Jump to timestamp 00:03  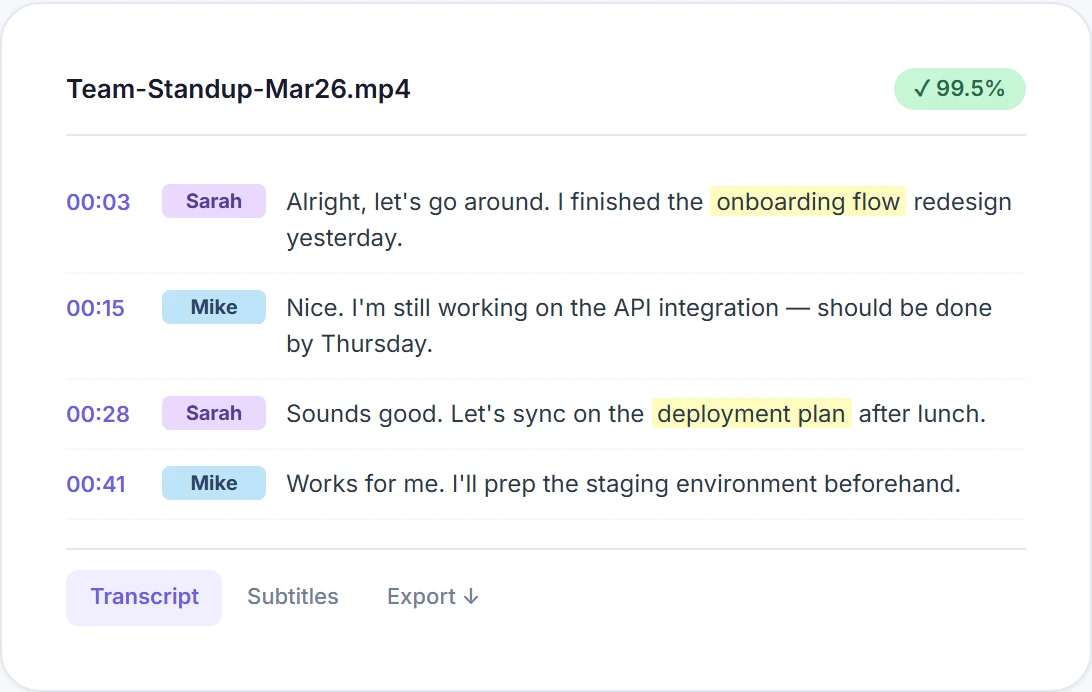(x=98, y=202)
